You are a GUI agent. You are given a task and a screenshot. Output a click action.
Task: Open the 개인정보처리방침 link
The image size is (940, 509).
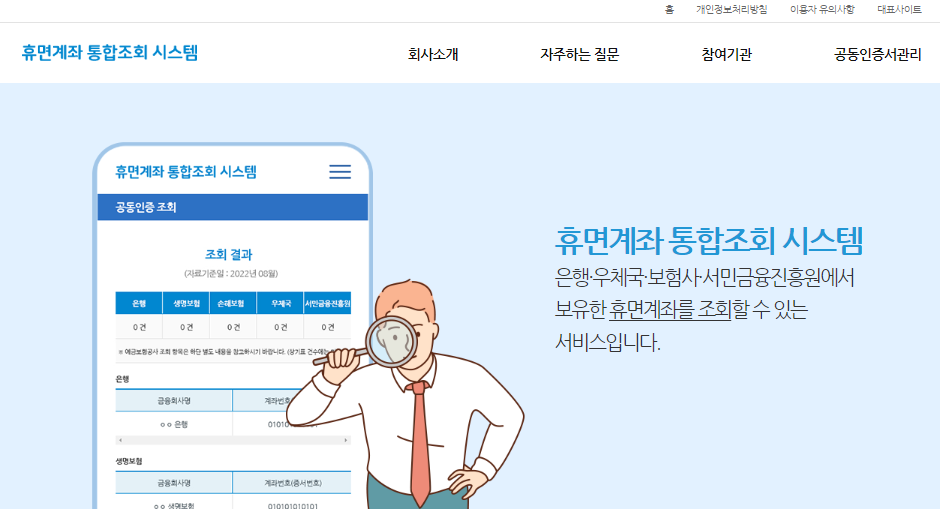tap(731, 10)
